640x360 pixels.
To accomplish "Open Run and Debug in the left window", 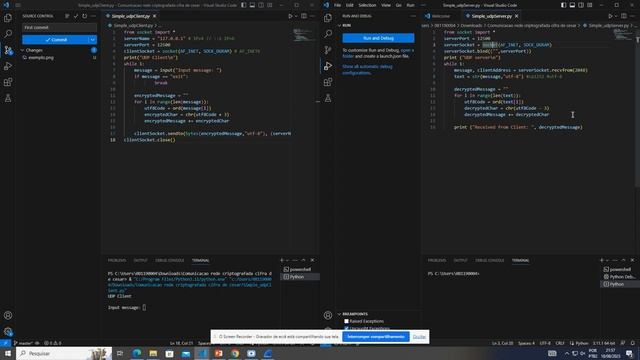I will coord(8,66).
